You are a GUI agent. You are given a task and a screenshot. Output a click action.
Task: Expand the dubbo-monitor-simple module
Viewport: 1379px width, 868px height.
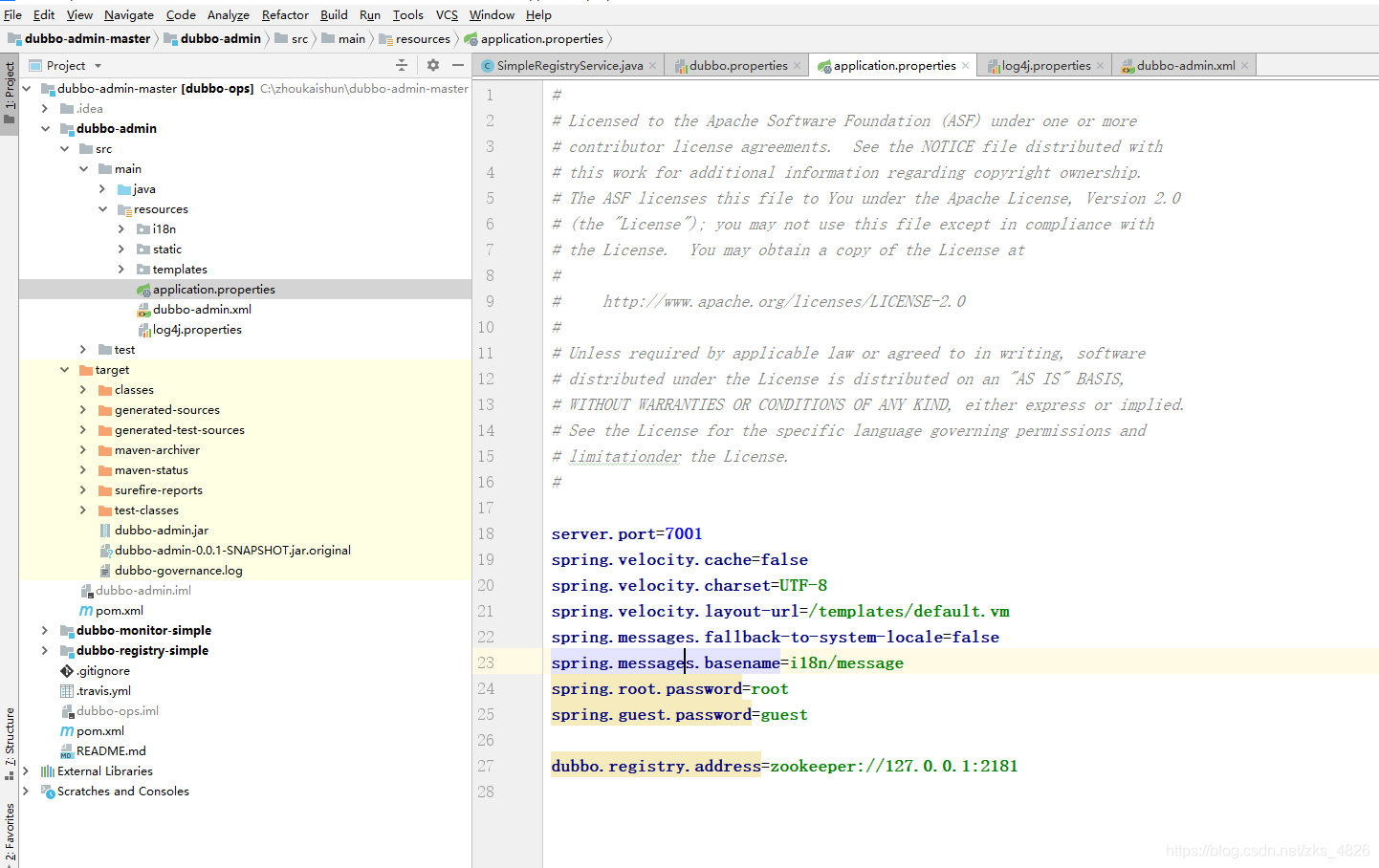pos(45,630)
